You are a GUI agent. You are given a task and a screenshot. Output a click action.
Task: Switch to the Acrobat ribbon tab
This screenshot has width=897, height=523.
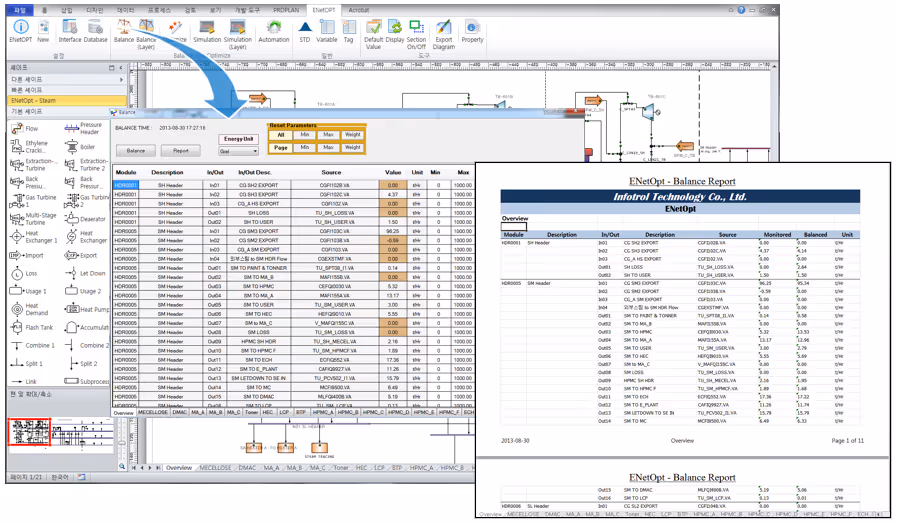[359, 10]
